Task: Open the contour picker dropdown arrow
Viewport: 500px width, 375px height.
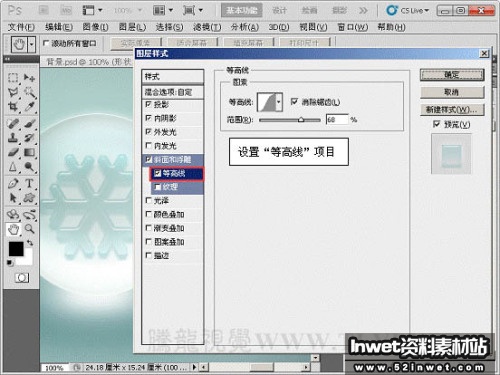Action: tap(279, 102)
